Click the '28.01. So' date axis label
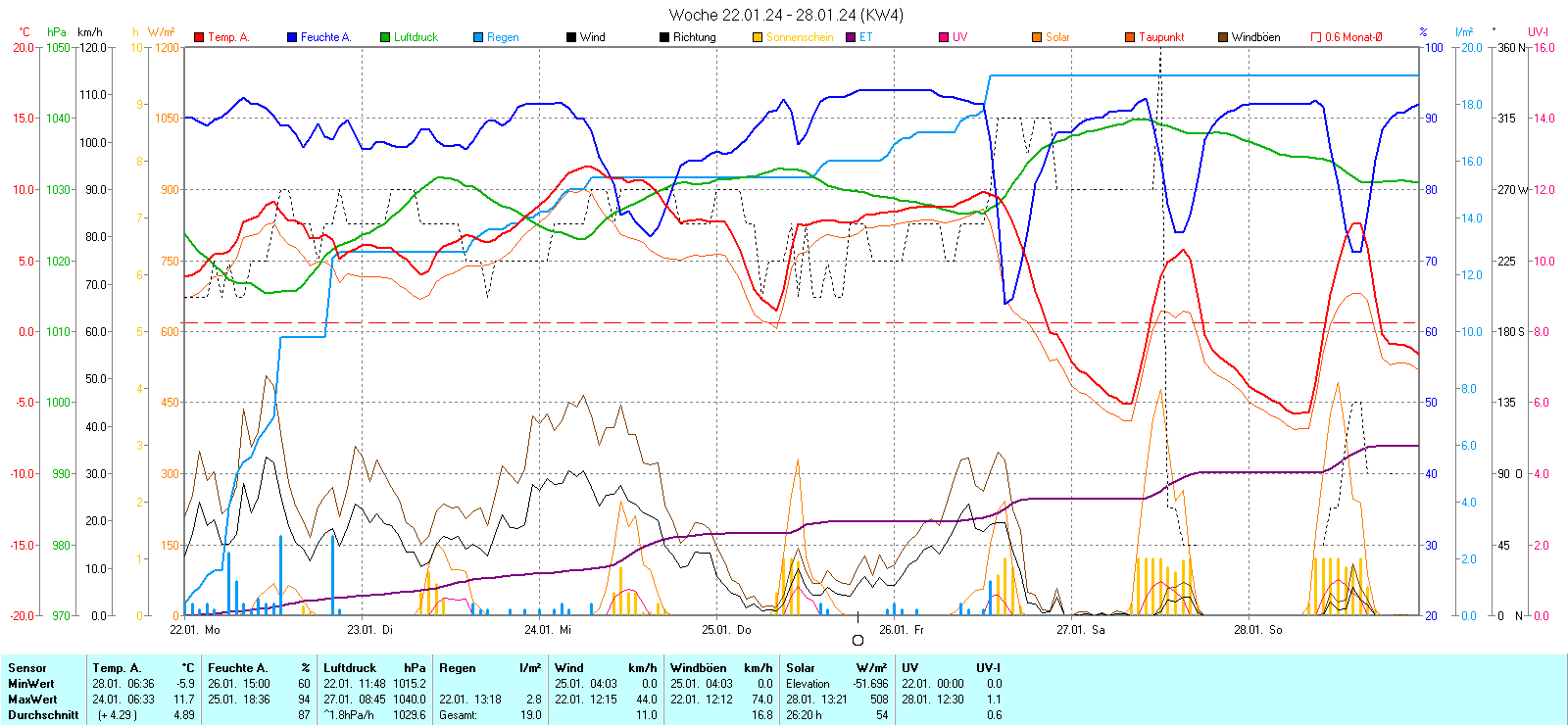Viewport: 1568px width, 725px height. tap(1258, 630)
